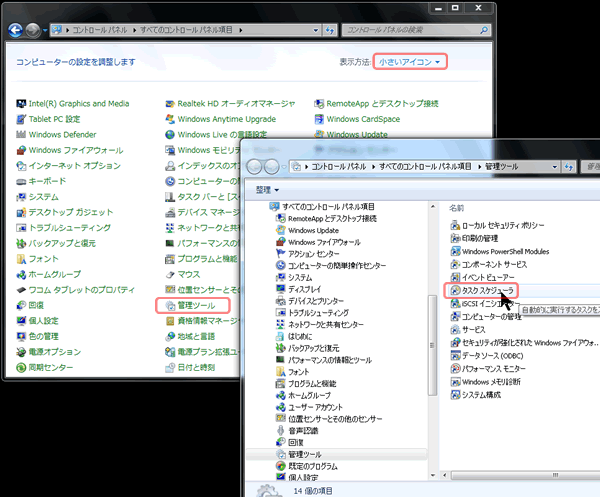This screenshot has height=497, width=600.
Task: Open the マウス icon in Control Panel
Action: coord(170,274)
